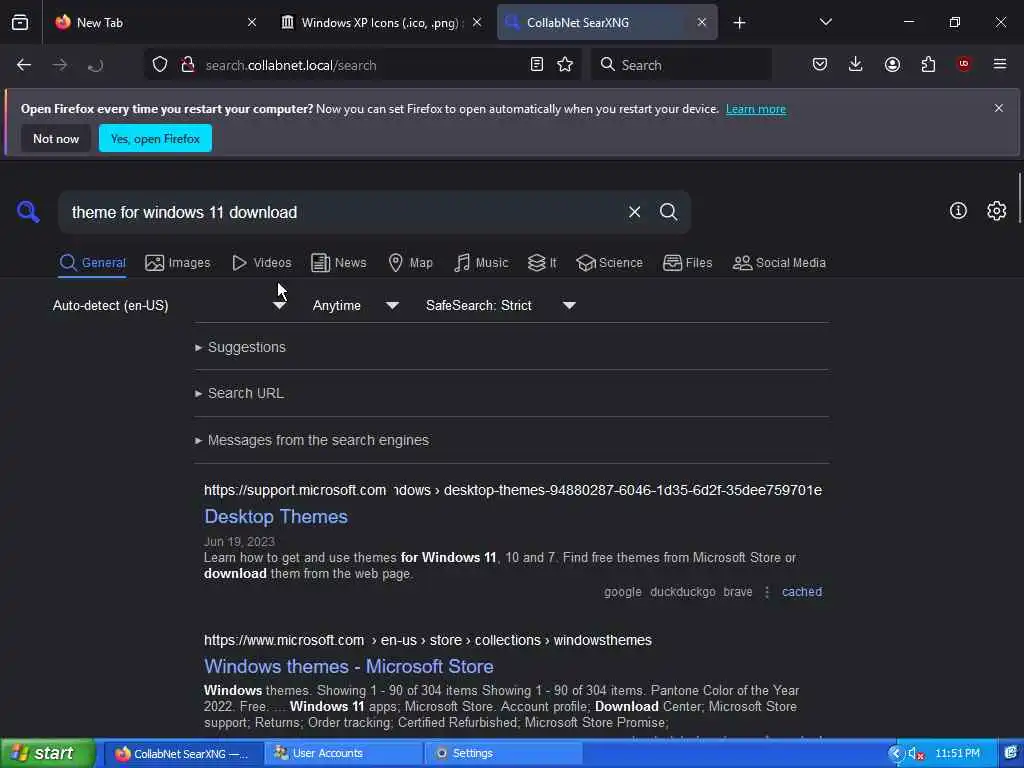View site security lock info
Screen dimensions: 1024x768
tap(188, 65)
